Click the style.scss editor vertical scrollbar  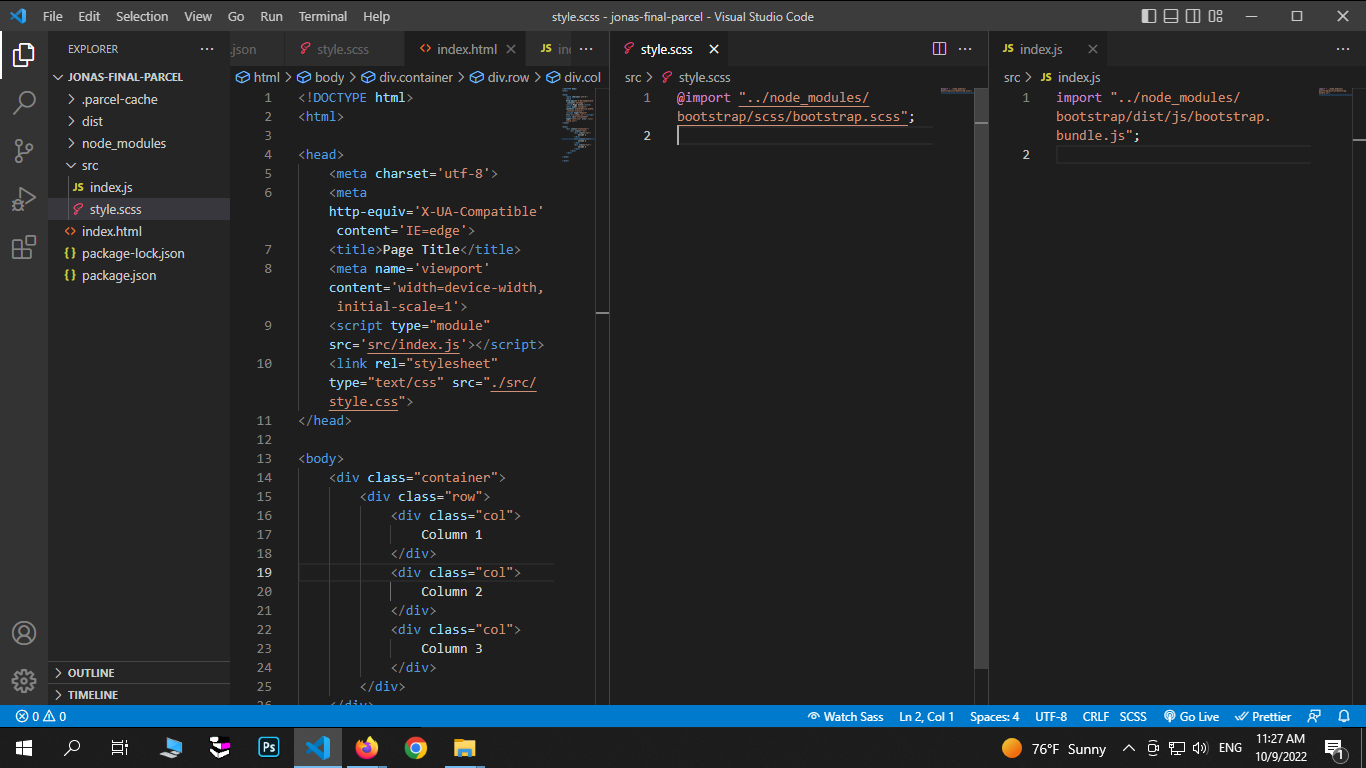pyautogui.click(x=981, y=400)
